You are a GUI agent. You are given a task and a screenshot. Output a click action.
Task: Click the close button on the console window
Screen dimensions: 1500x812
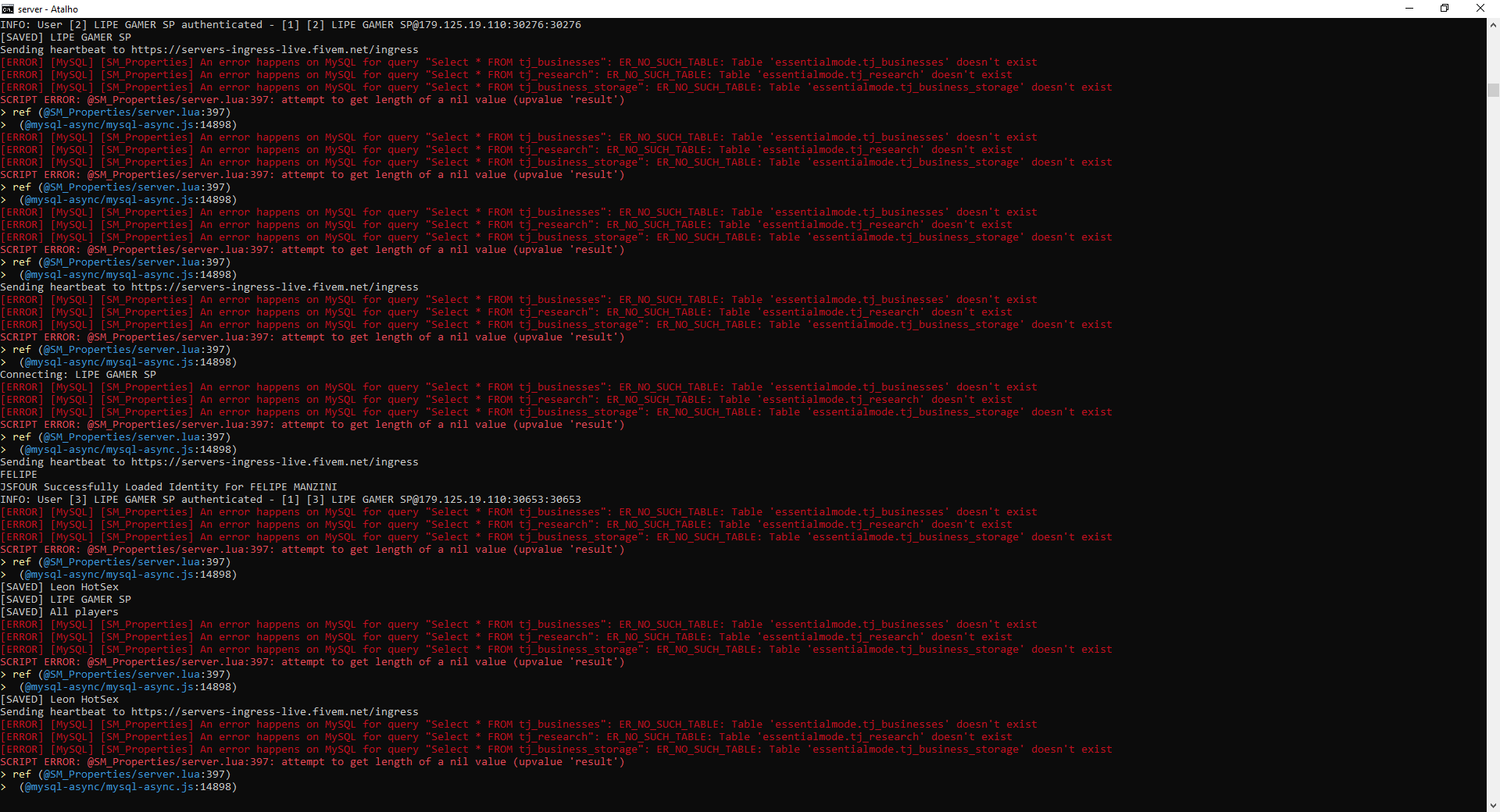pos(1481,9)
